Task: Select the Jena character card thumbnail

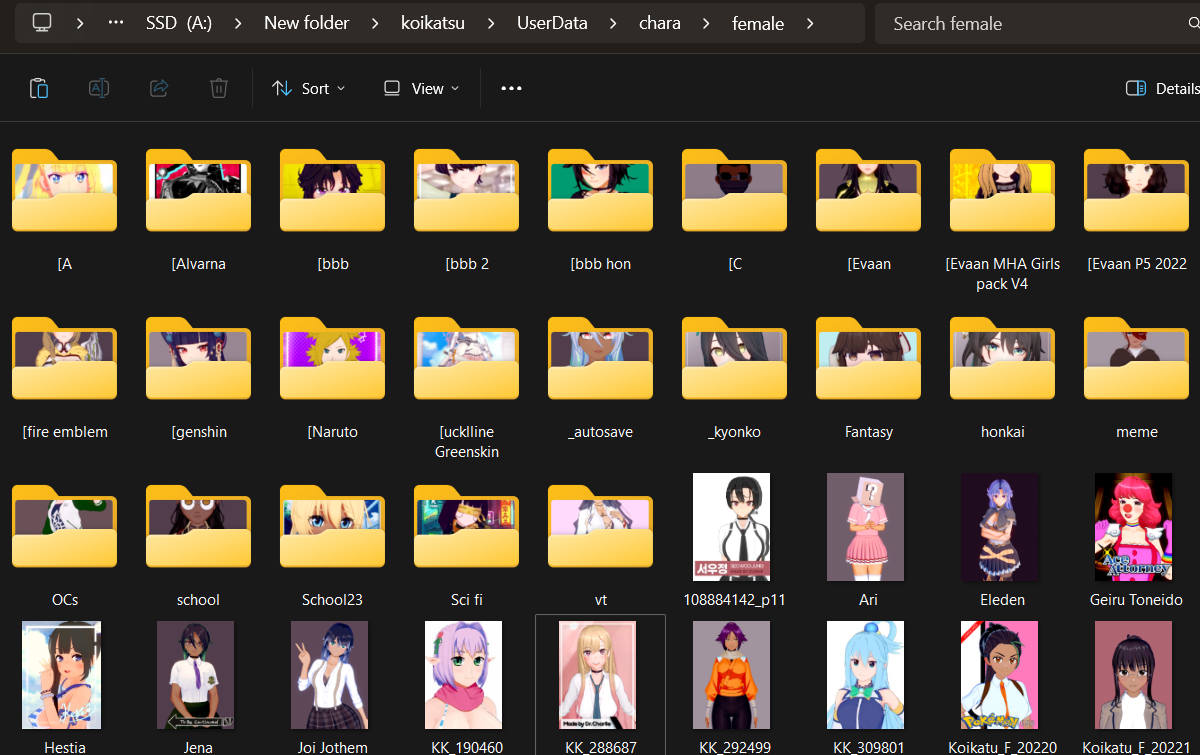Action: 196,675
